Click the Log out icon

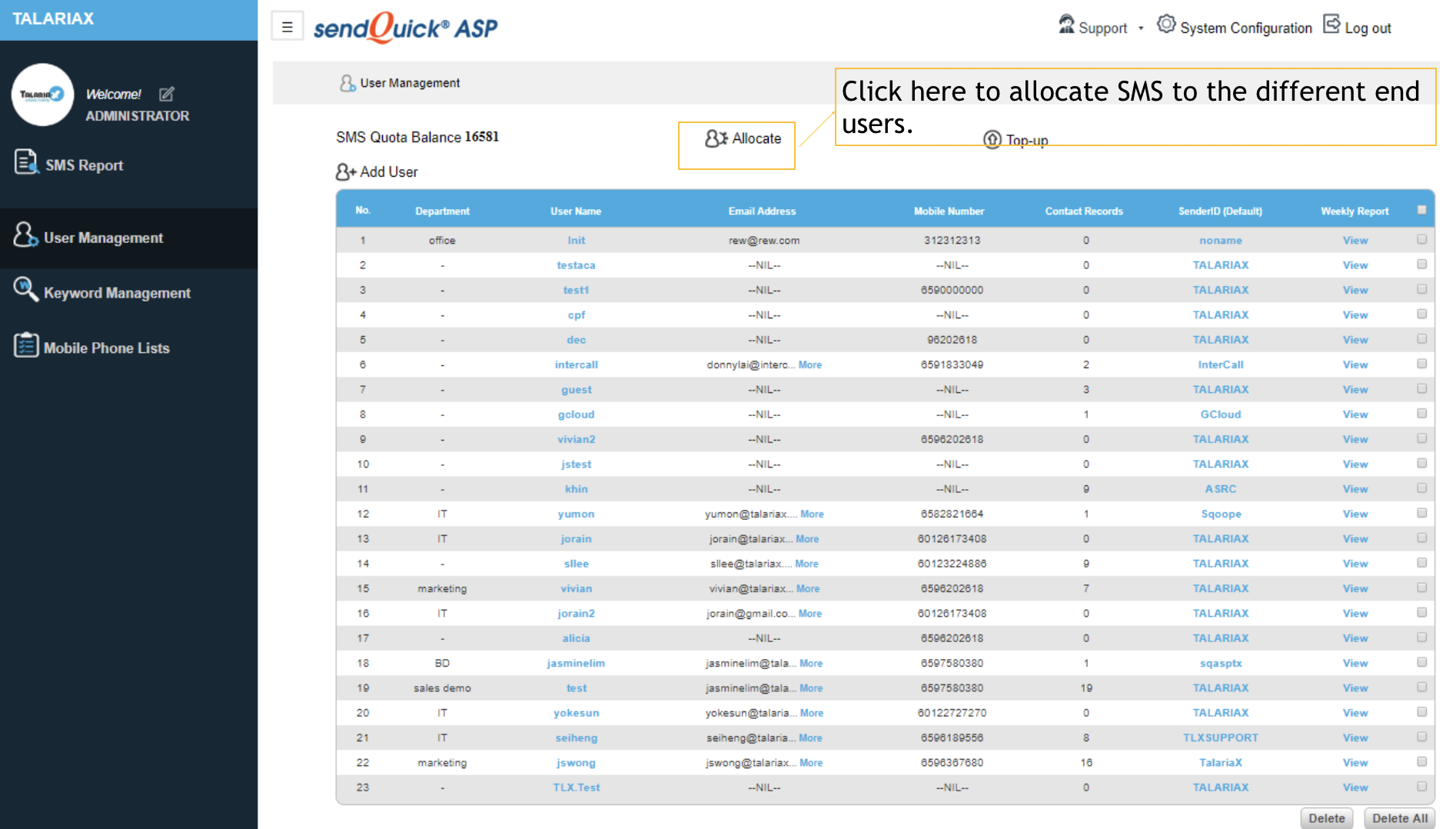(x=1331, y=25)
